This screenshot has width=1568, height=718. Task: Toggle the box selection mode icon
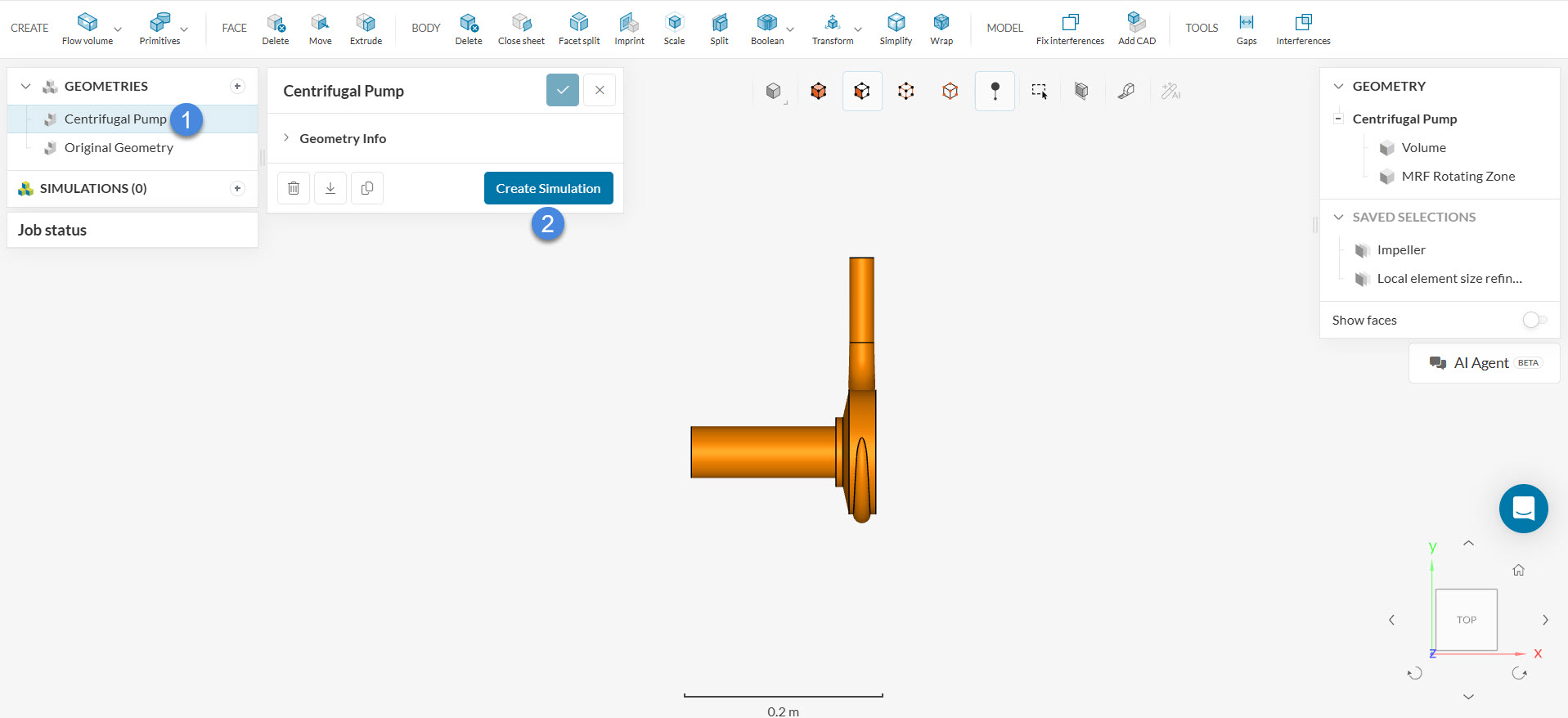coord(1039,91)
